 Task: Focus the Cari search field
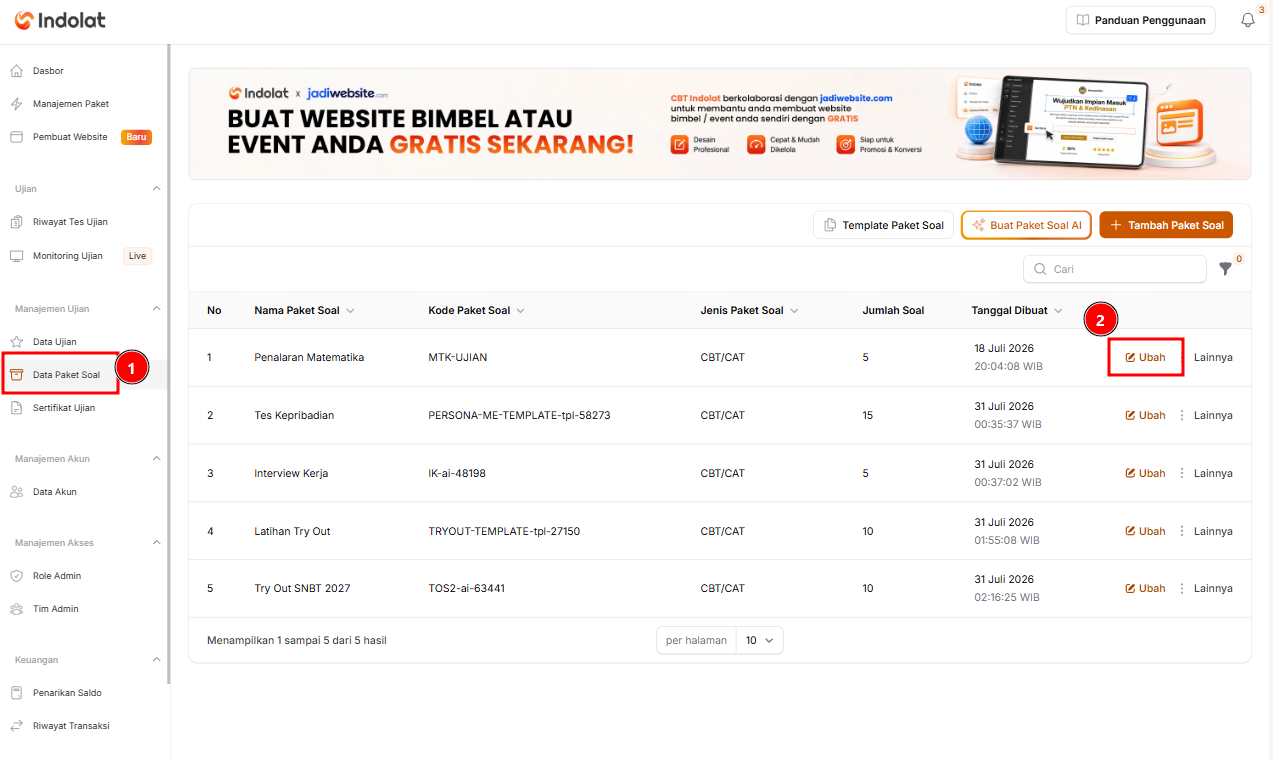[1115, 269]
